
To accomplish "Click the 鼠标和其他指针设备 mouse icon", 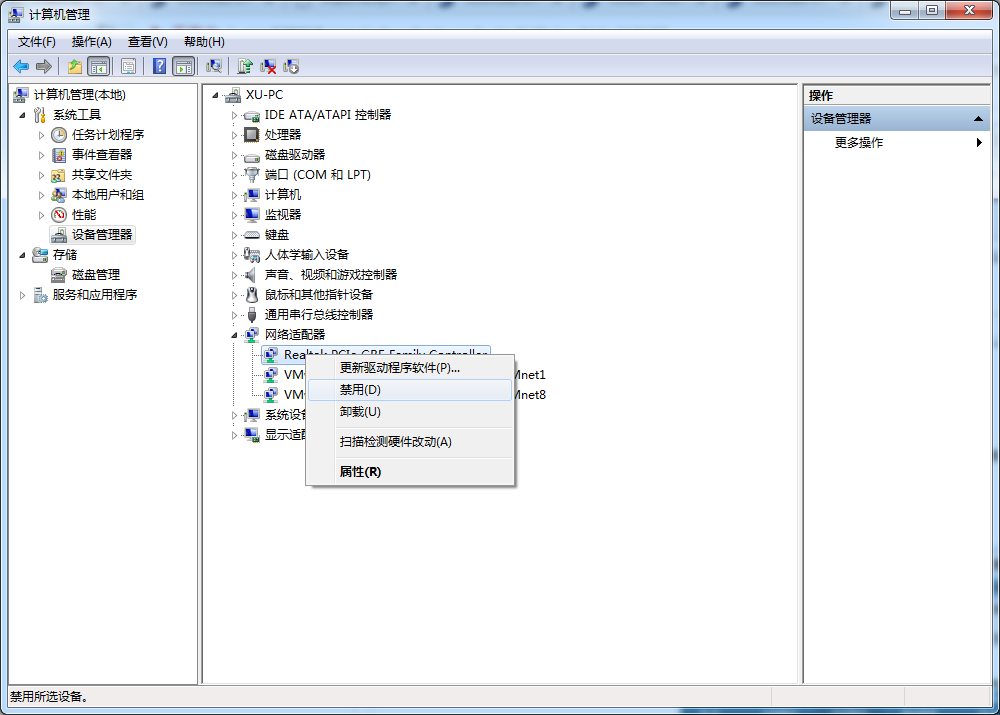I will pyautogui.click(x=252, y=295).
